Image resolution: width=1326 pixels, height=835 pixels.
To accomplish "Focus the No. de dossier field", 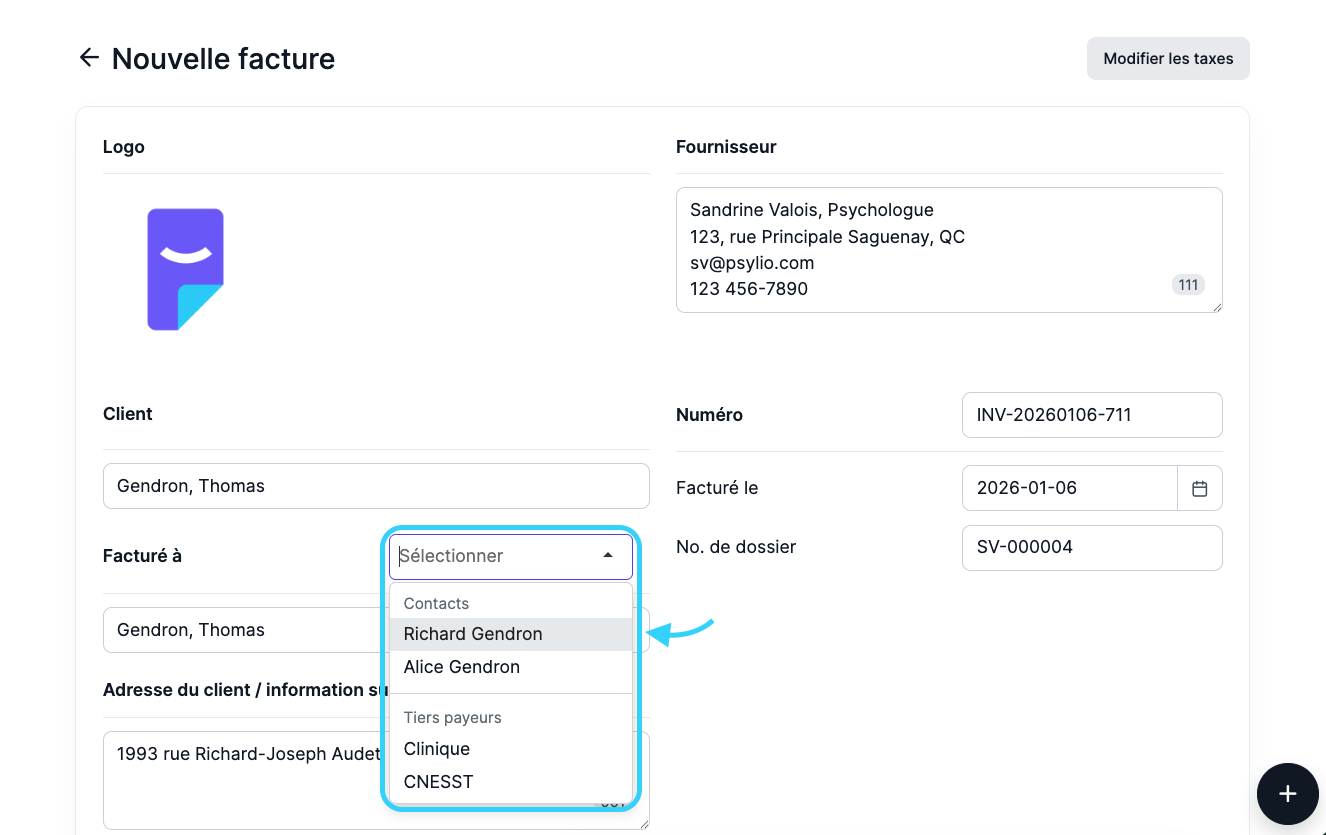I will [1091, 548].
